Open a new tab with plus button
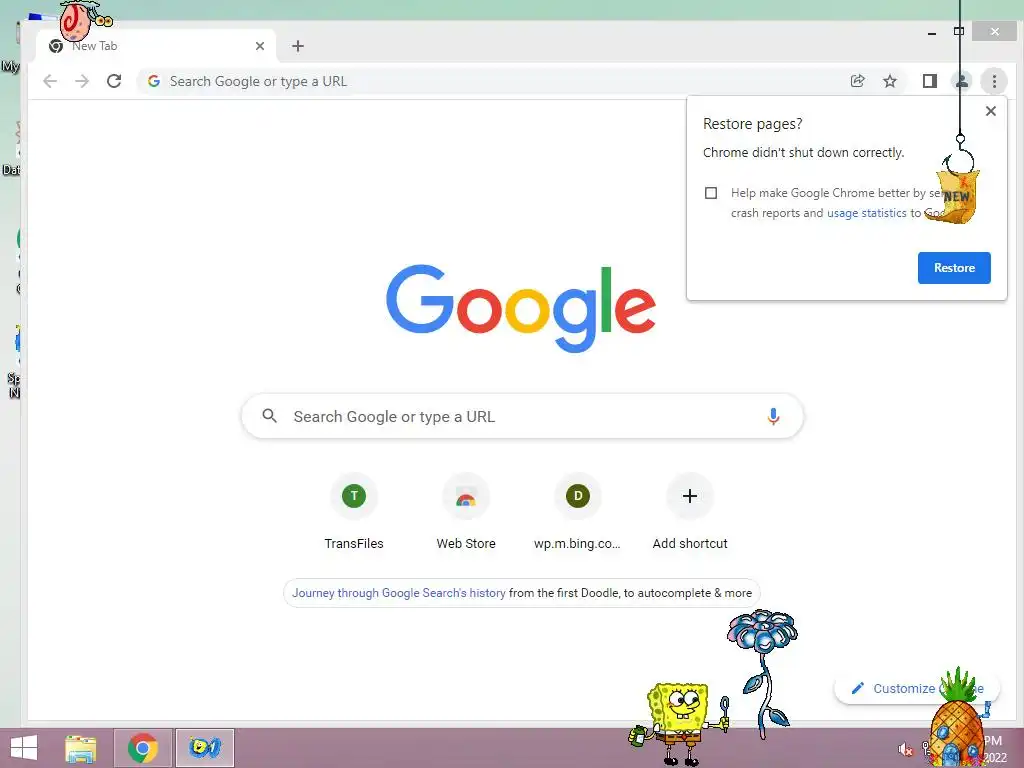The width and height of the screenshot is (1024, 768). coord(298,46)
